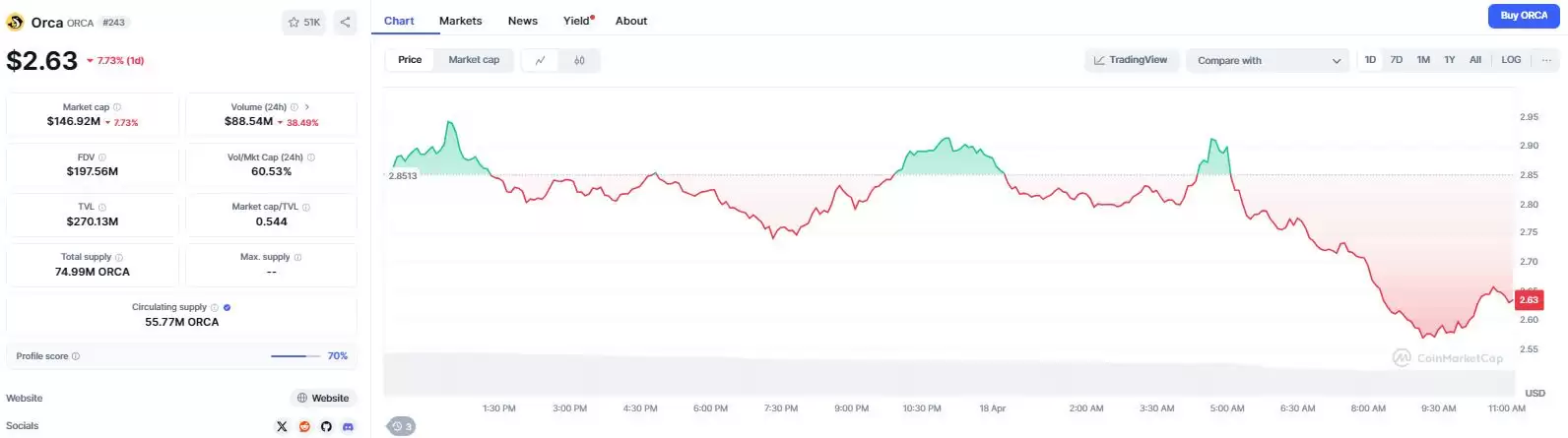This screenshot has height=438, width=1568.
Task: Click the Market cap info icon
Action: pyautogui.click(x=117, y=107)
